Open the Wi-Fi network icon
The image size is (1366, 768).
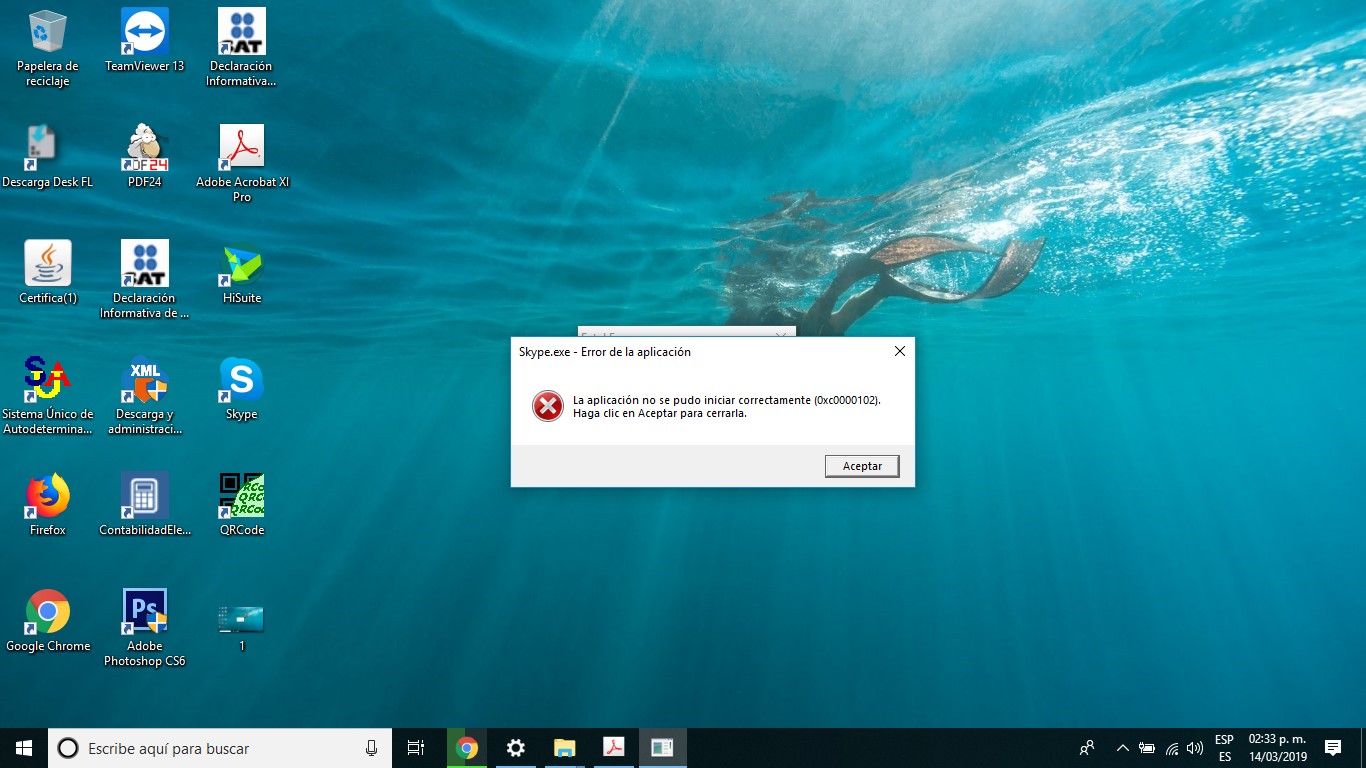1171,748
